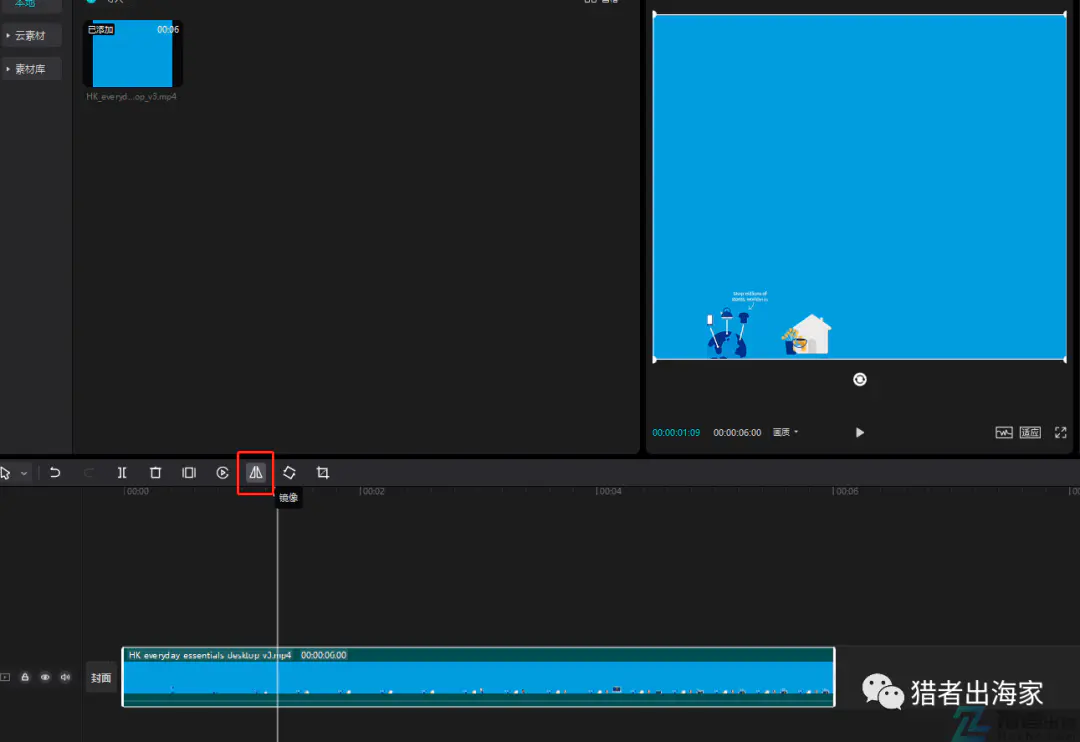
Task: Click the Freeze frame tool icon
Action: click(189, 472)
